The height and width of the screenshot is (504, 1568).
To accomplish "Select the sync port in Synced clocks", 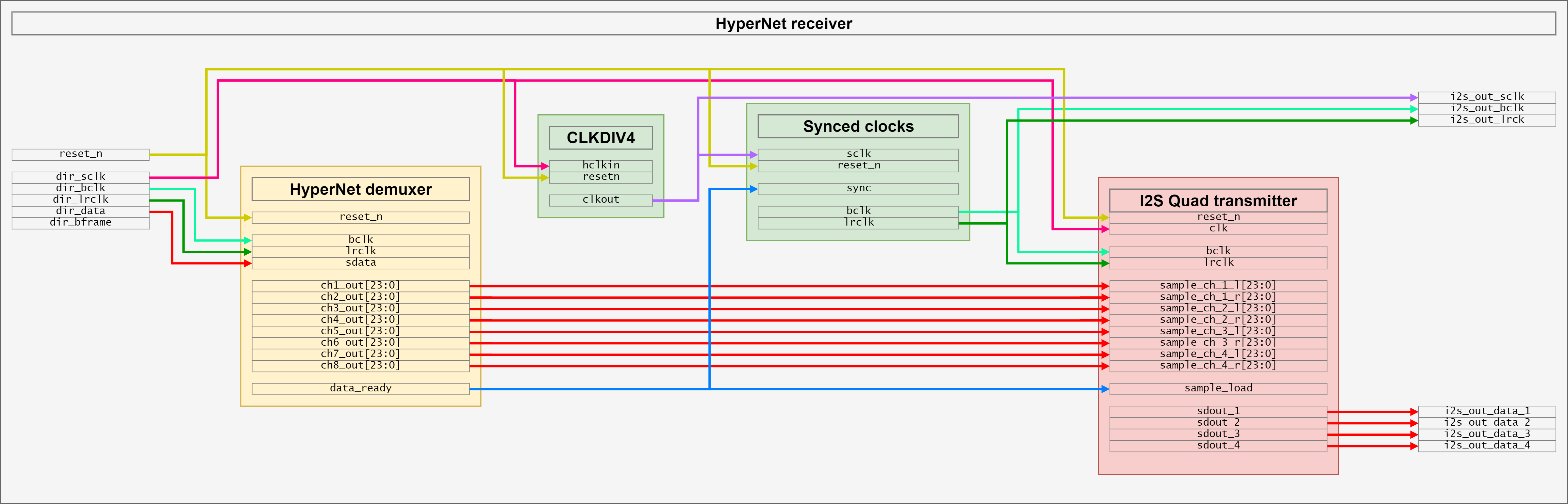I will 858,188.
